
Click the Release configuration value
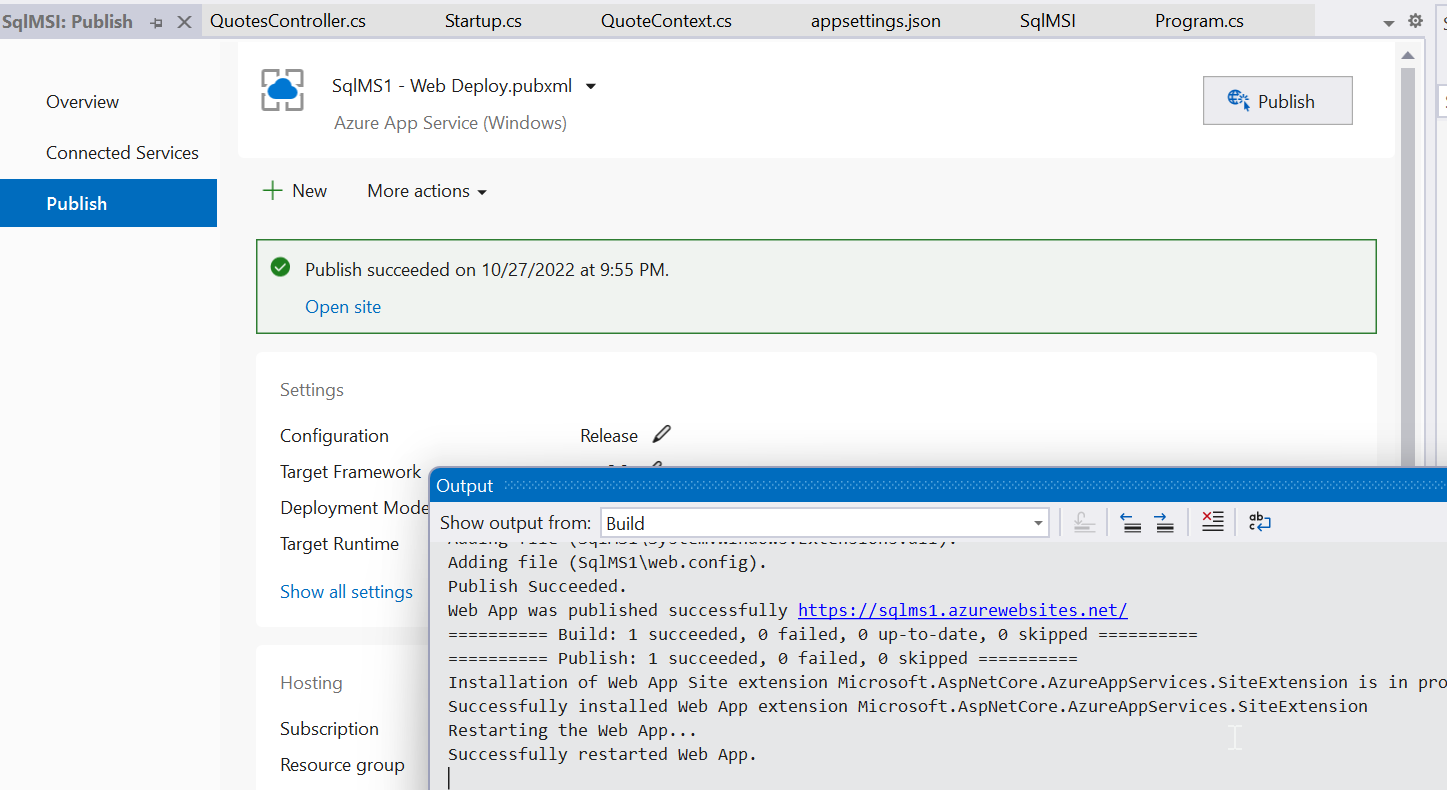609,436
